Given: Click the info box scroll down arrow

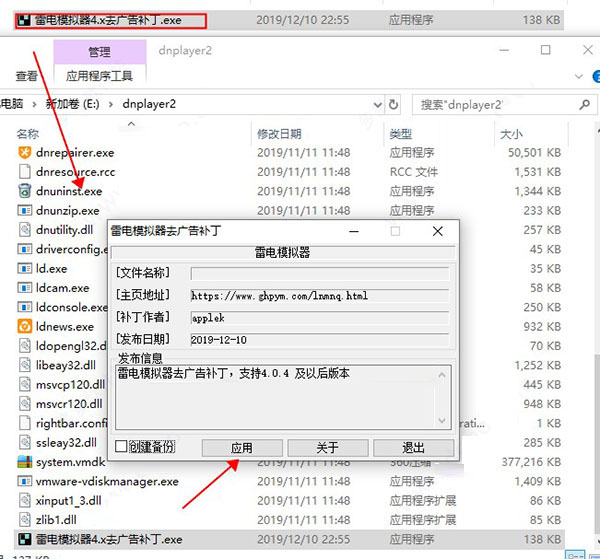Looking at the screenshot, I should tap(442, 421).
